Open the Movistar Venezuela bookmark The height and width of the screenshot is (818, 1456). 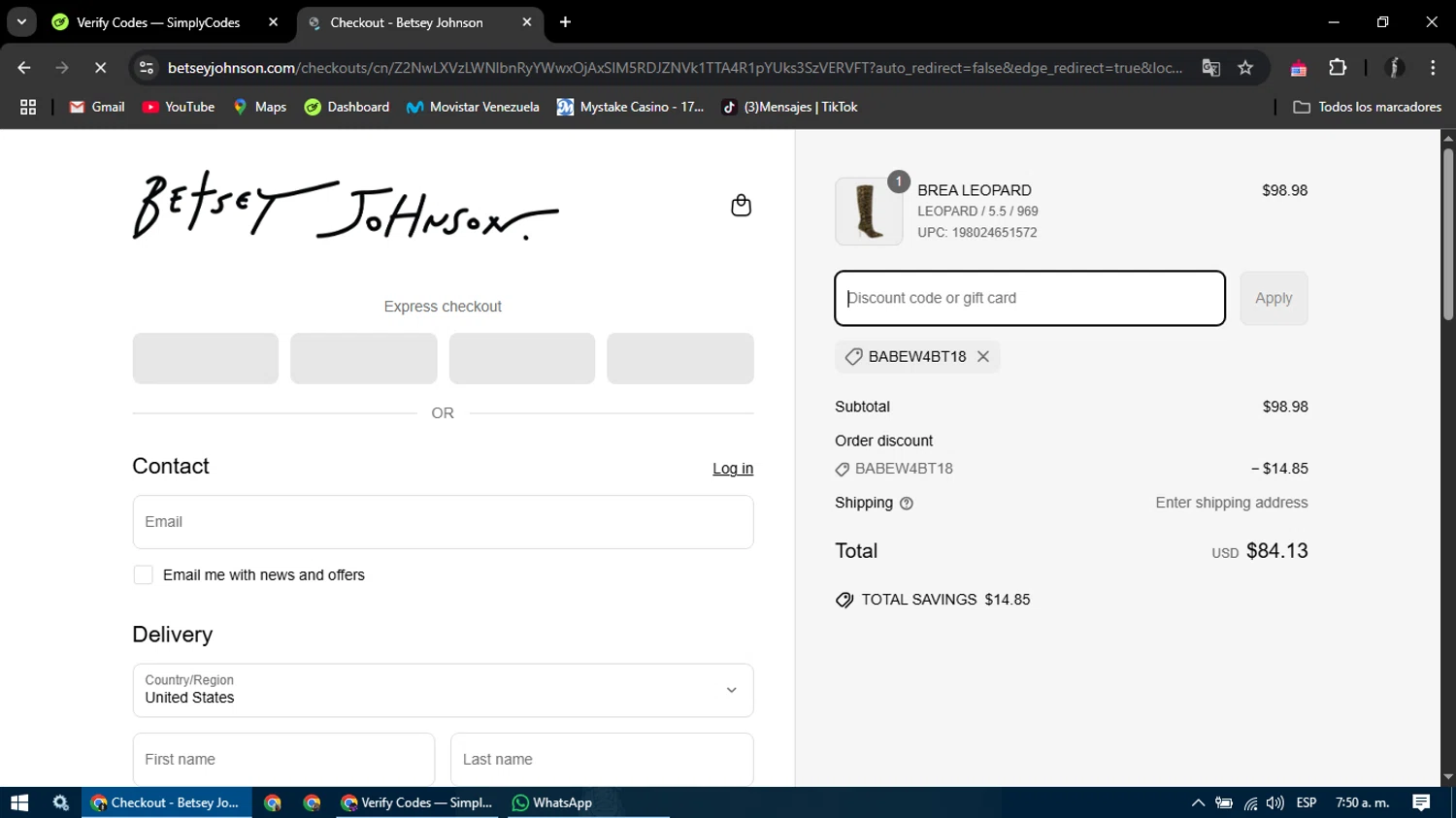coord(473,107)
